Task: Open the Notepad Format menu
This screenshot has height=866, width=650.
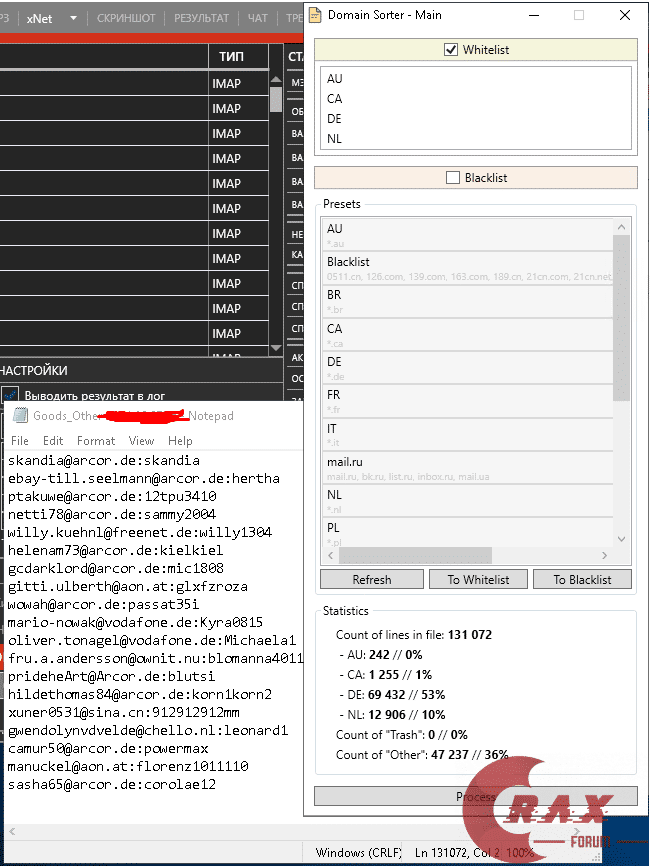Action: [96, 441]
